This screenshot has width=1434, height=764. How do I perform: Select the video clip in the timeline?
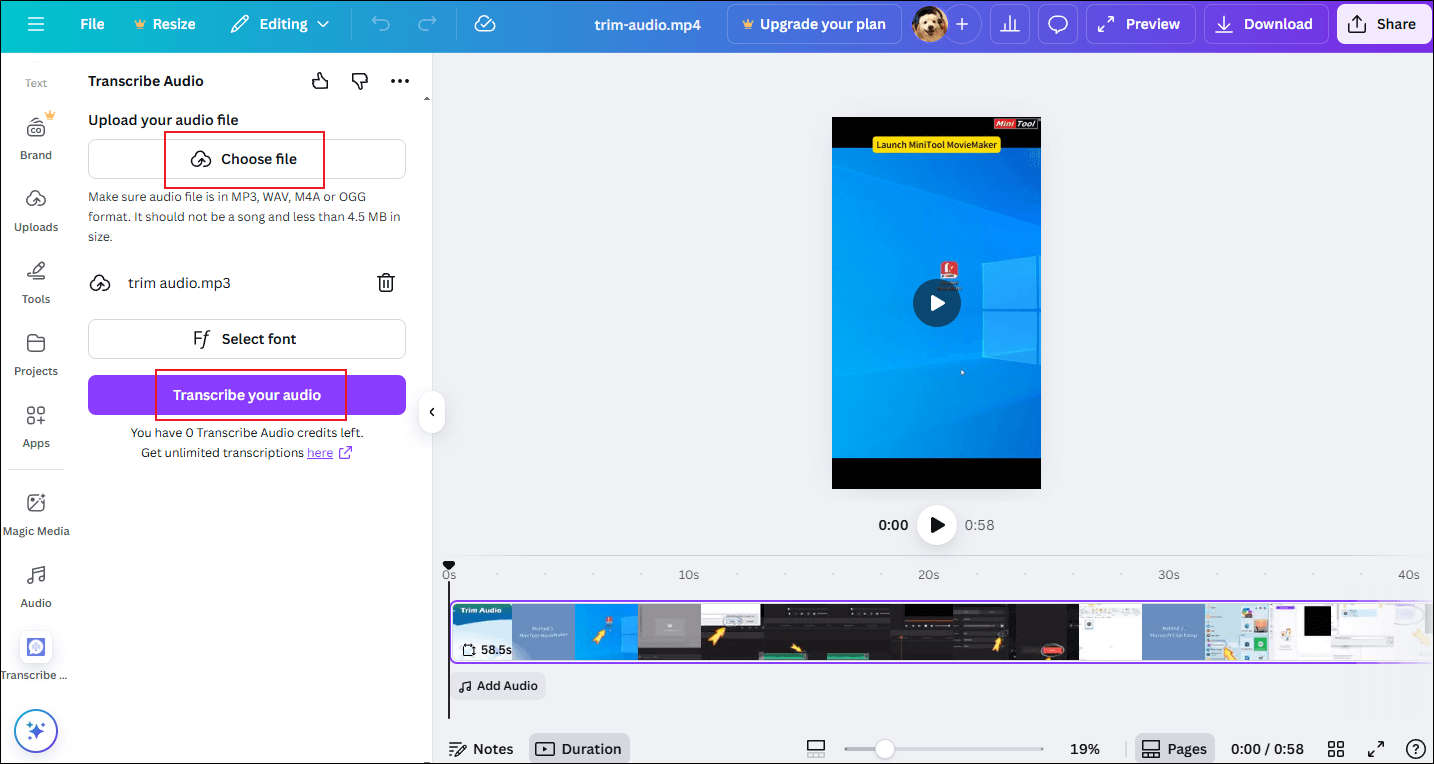coord(940,632)
